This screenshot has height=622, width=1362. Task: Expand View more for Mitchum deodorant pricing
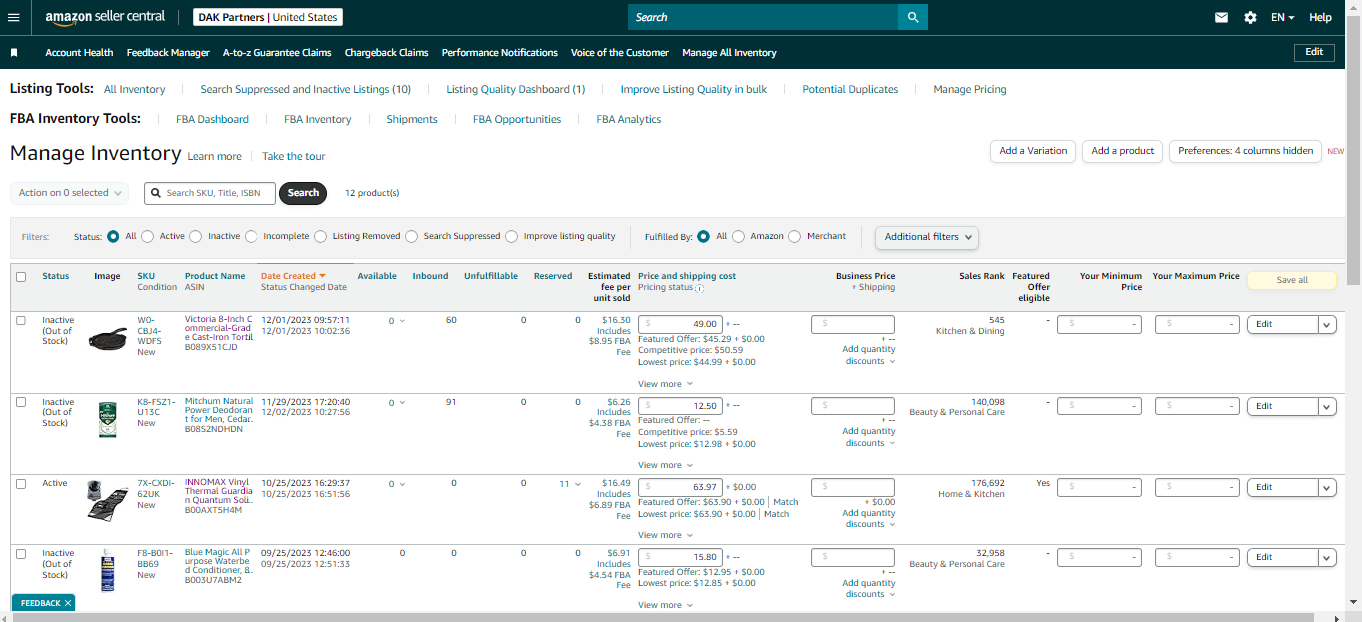[x=665, y=465]
